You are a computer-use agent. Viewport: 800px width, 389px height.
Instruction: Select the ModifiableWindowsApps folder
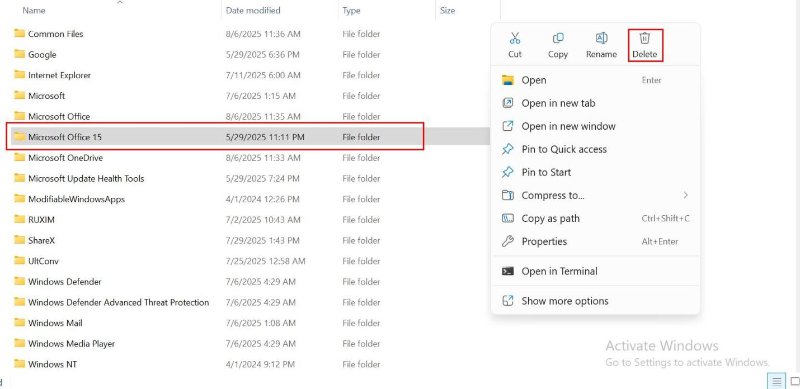pos(77,199)
